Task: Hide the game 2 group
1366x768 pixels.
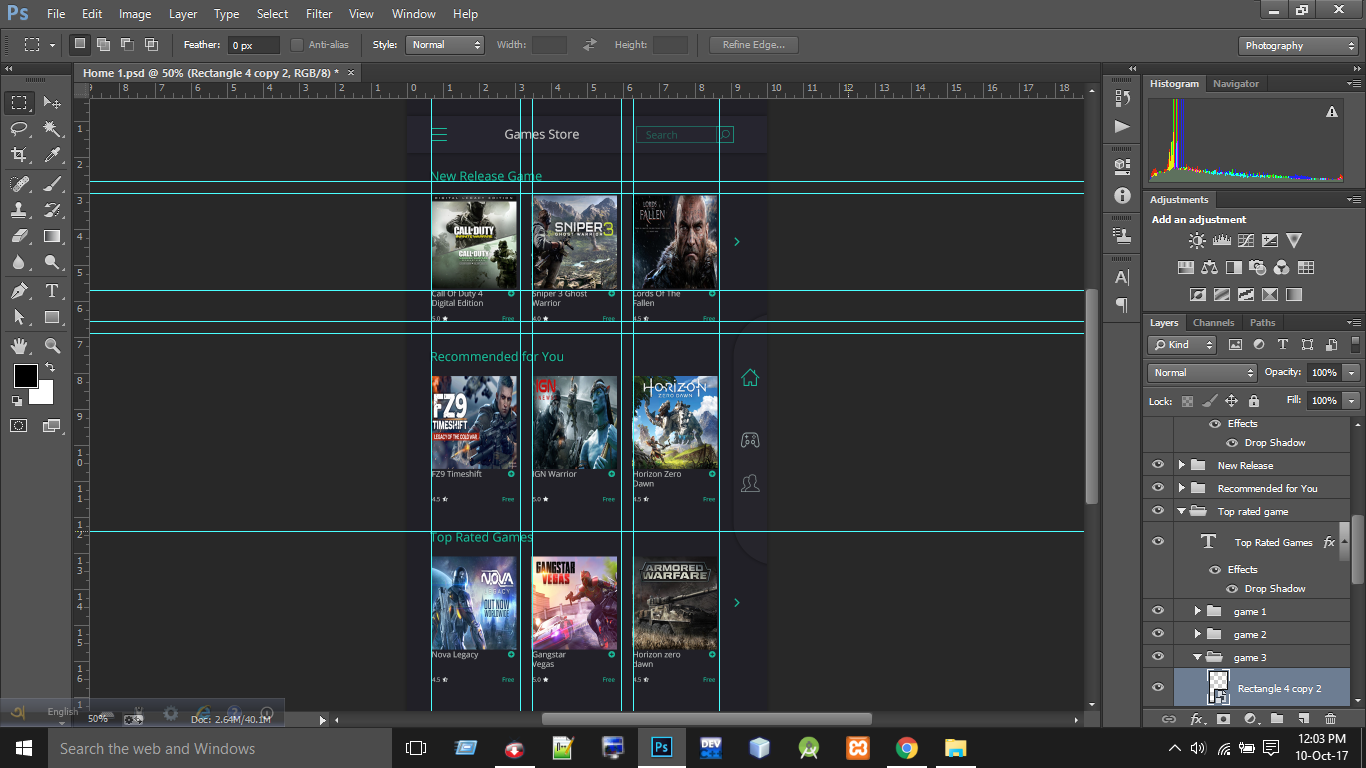Action: point(1158,634)
